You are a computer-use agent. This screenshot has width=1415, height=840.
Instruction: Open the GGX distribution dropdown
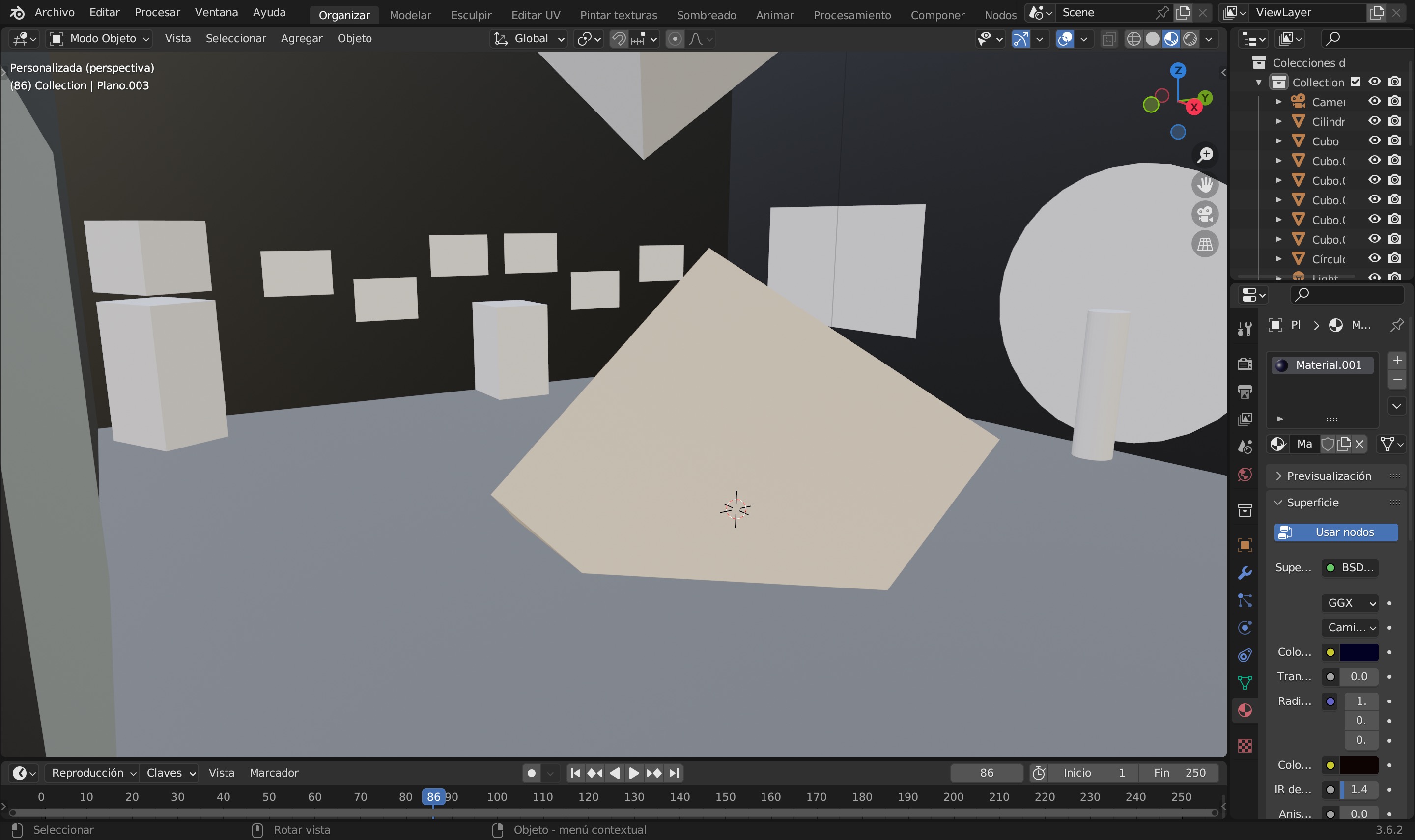pyautogui.click(x=1349, y=603)
